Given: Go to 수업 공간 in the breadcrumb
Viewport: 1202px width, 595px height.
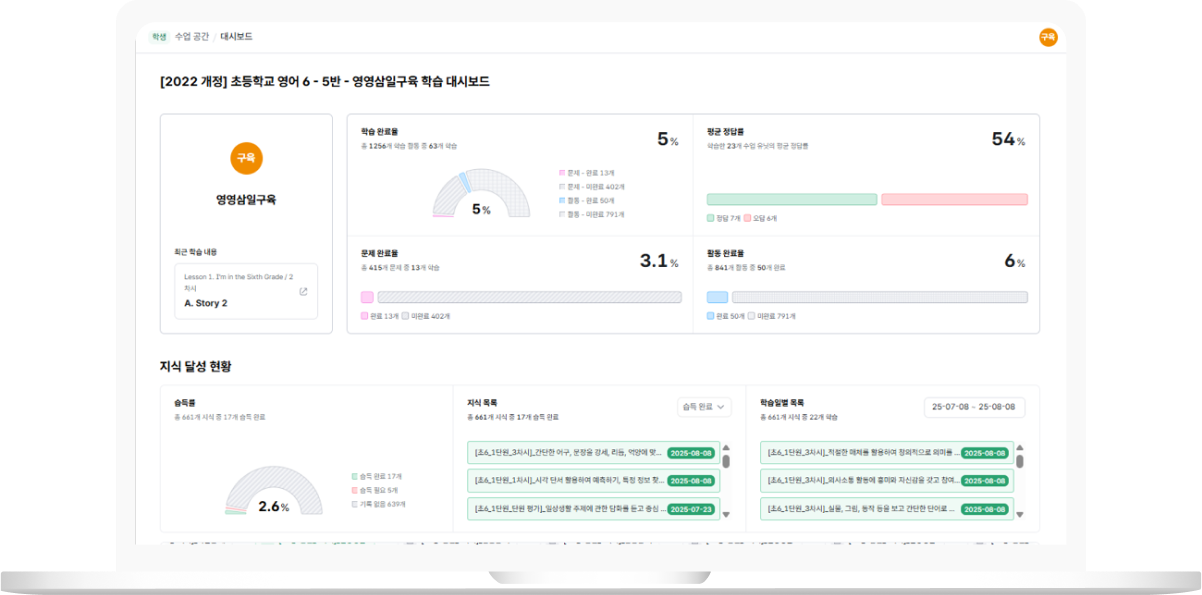Looking at the screenshot, I should point(191,37).
